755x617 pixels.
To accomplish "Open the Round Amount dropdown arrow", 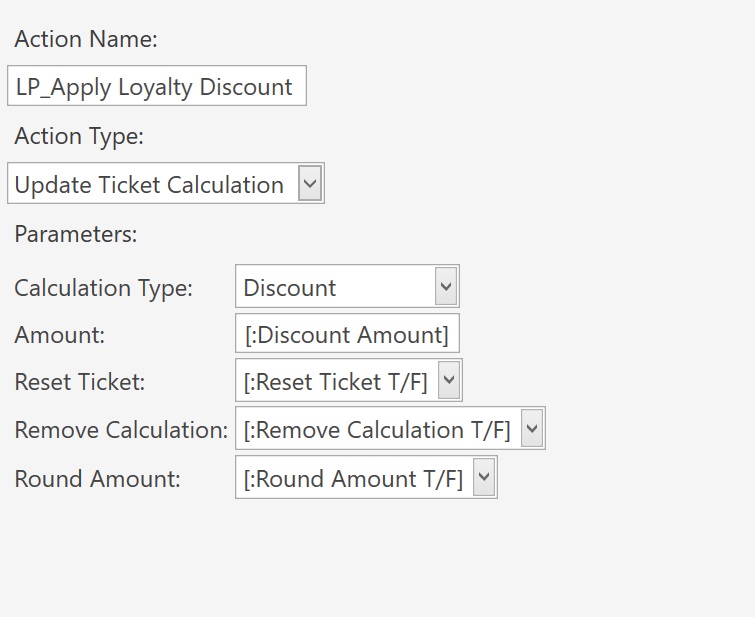I will tap(484, 477).
